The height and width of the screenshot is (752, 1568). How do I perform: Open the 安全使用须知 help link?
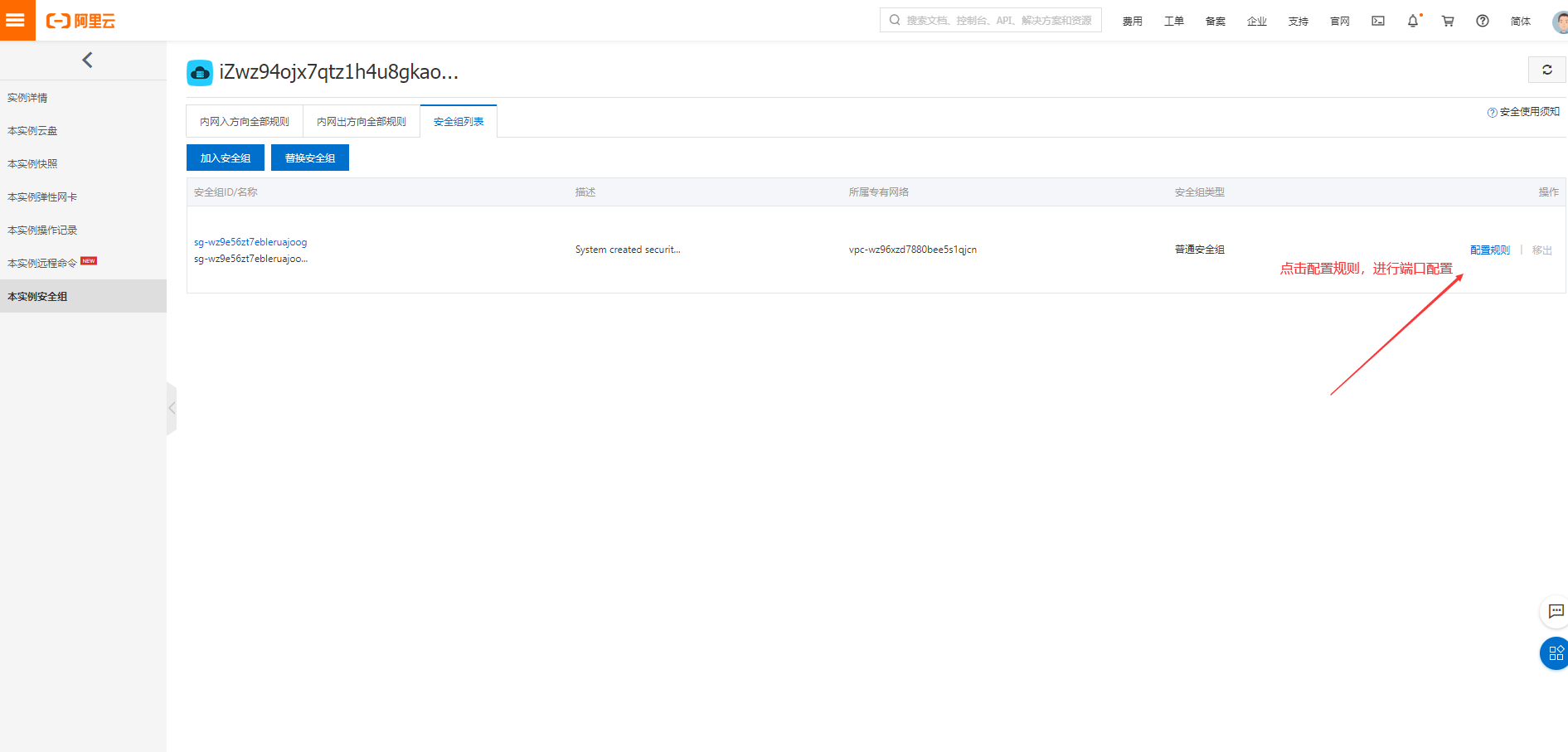coord(1524,111)
